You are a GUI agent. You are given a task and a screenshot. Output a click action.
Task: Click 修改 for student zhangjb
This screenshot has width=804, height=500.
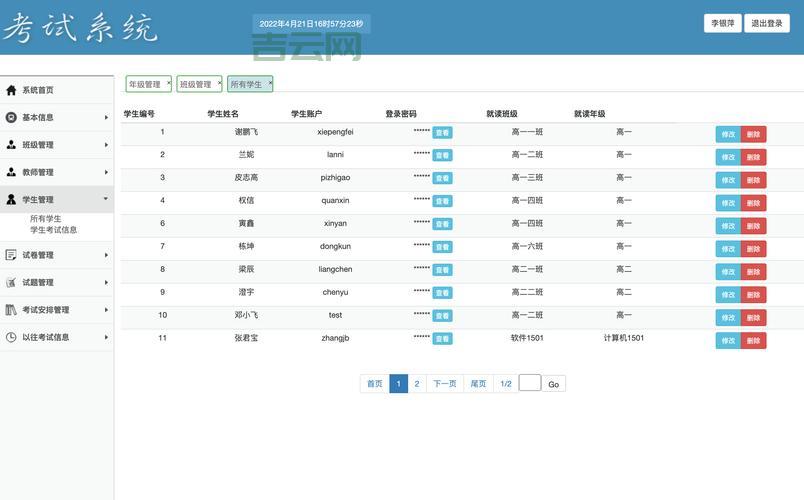[x=728, y=341]
